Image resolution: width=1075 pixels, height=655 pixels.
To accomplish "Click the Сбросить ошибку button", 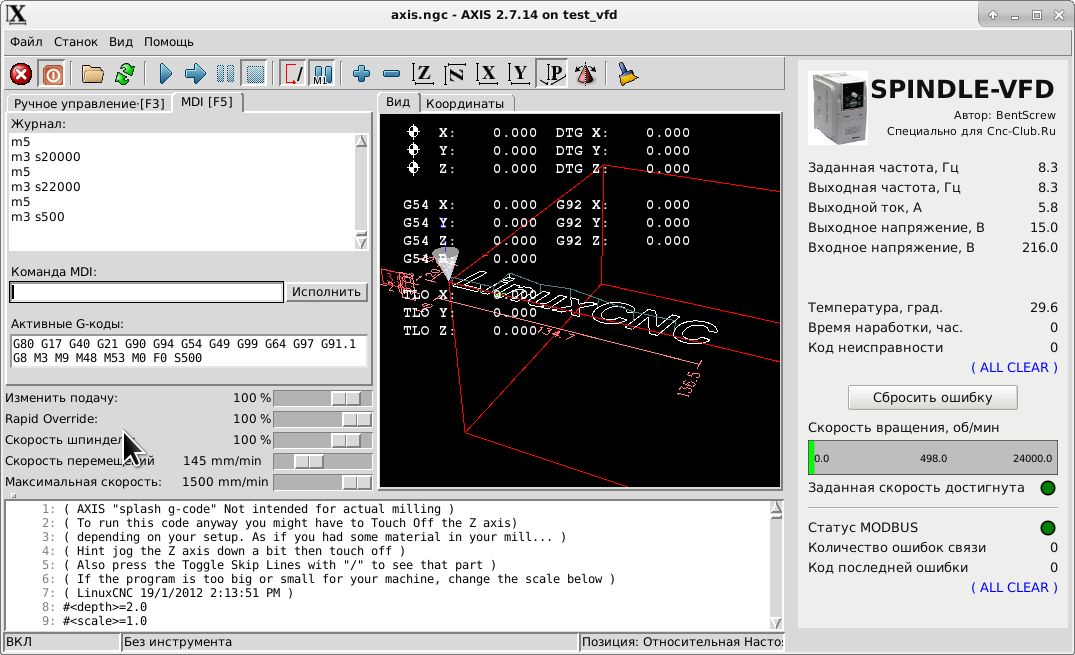I will click(x=932, y=397).
